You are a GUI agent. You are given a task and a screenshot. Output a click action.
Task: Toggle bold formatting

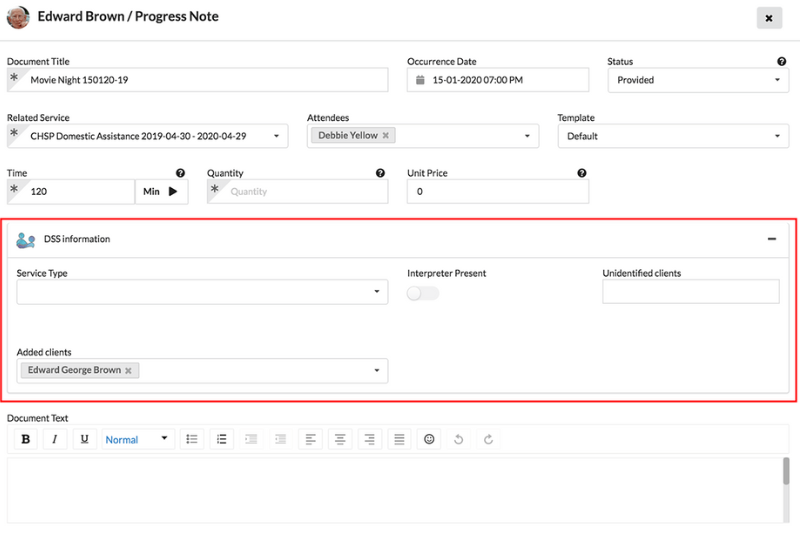[26, 439]
